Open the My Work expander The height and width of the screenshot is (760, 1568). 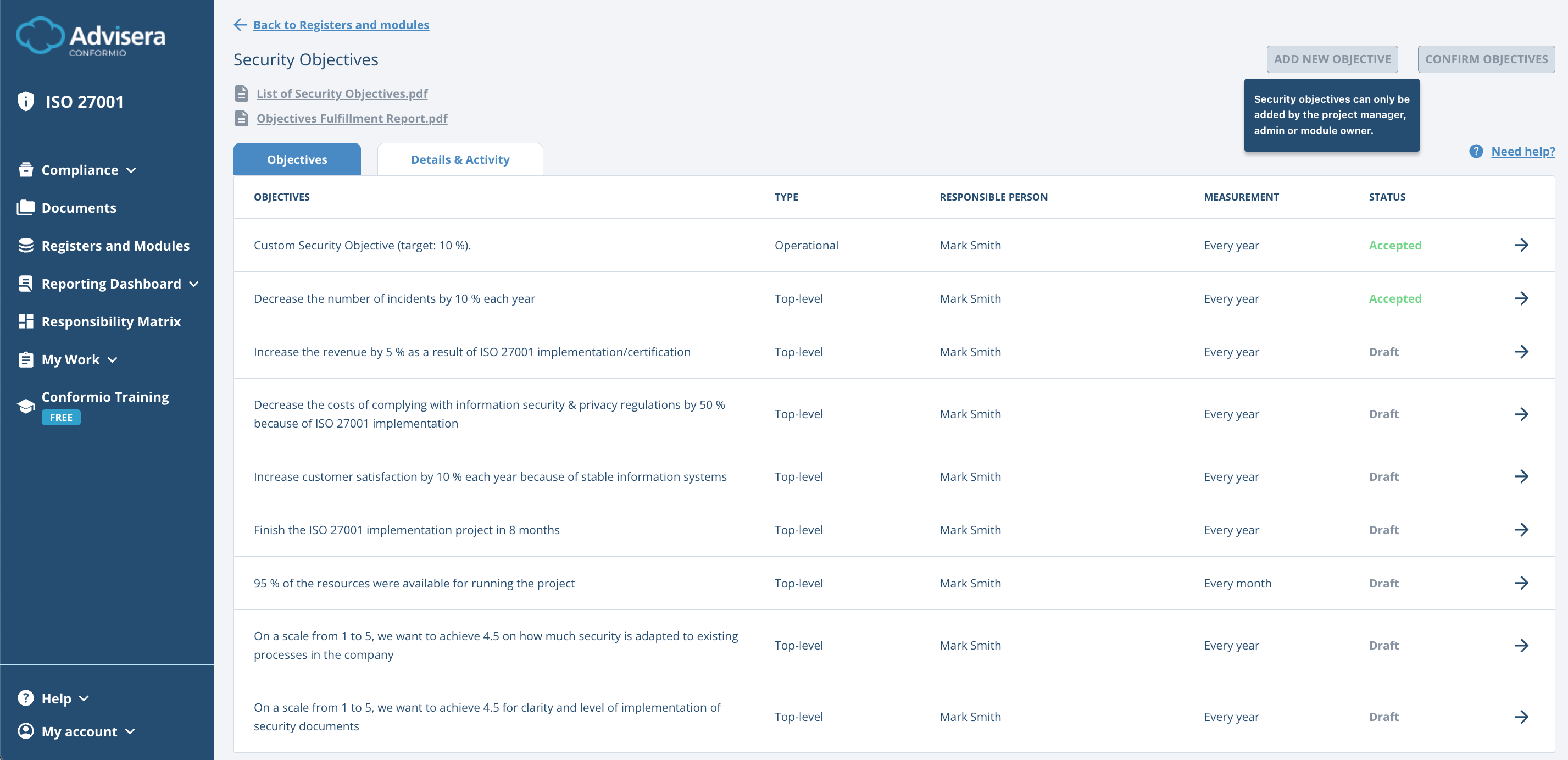point(113,359)
